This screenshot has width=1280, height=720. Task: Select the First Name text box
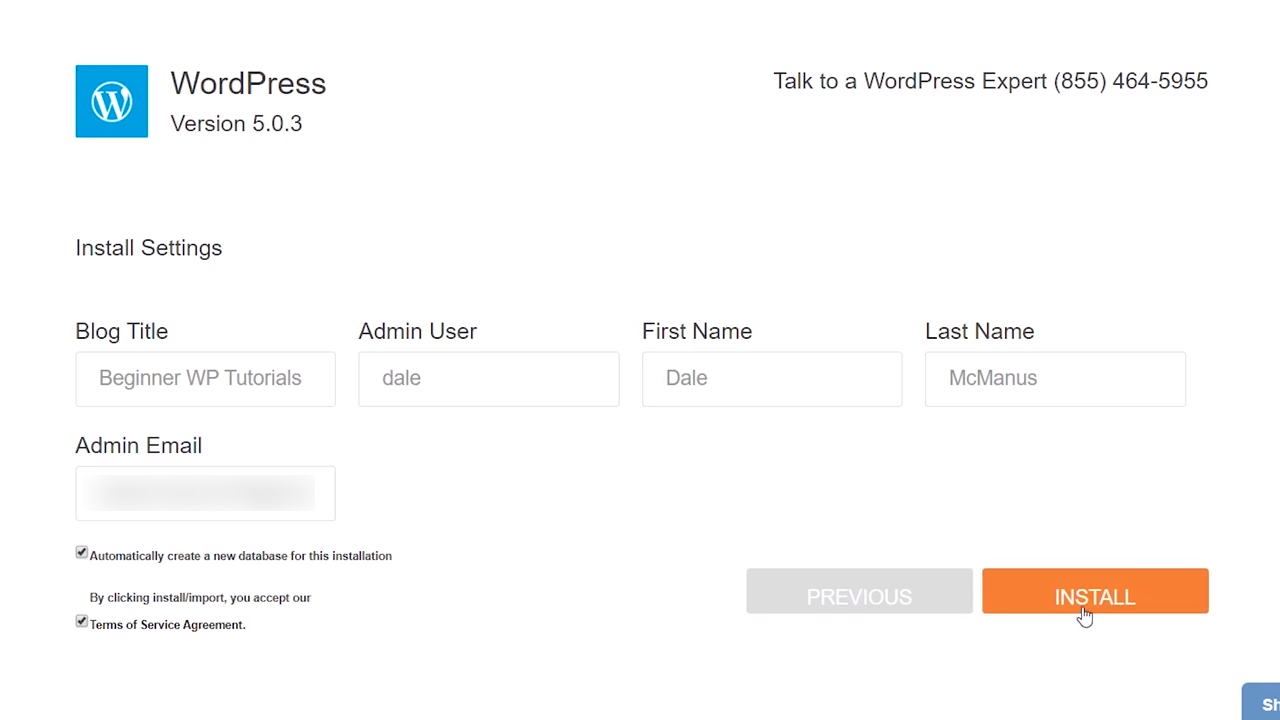(x=771, y=379)
